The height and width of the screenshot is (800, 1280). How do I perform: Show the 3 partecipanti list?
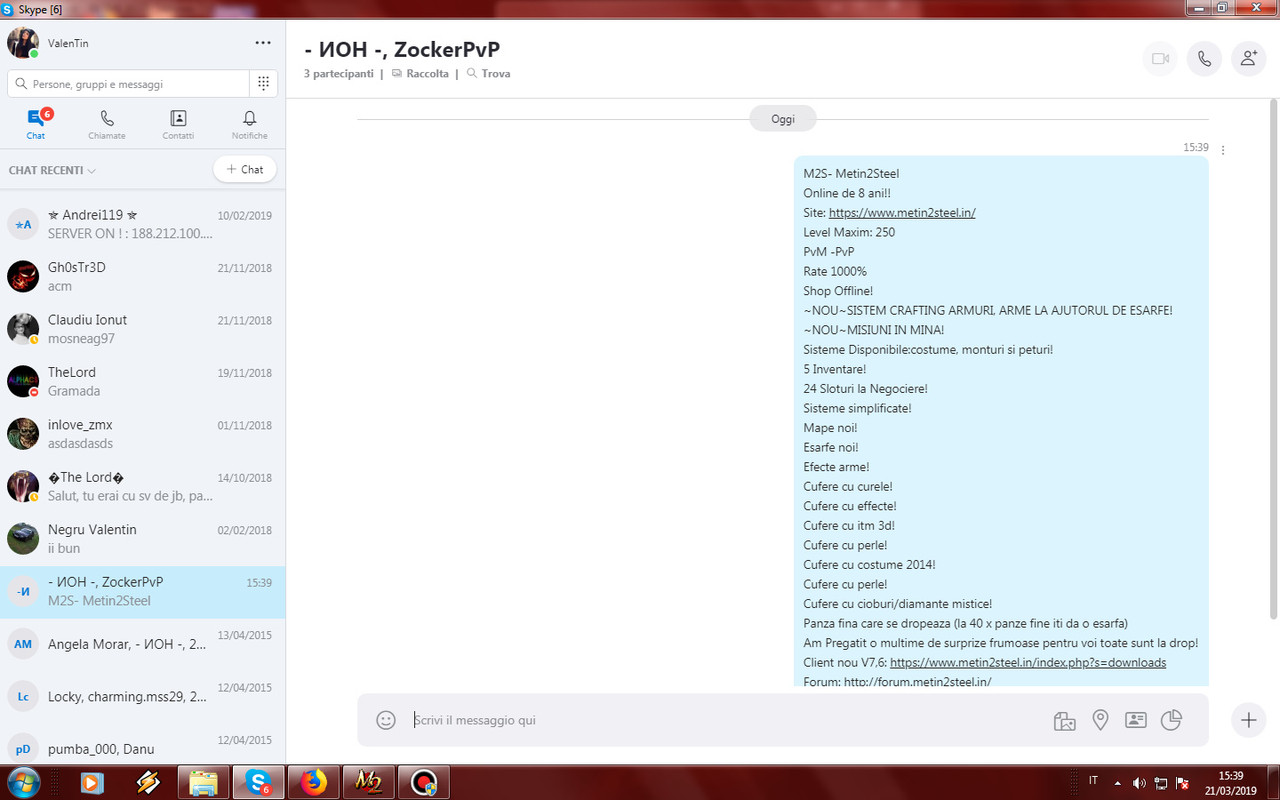339,74
